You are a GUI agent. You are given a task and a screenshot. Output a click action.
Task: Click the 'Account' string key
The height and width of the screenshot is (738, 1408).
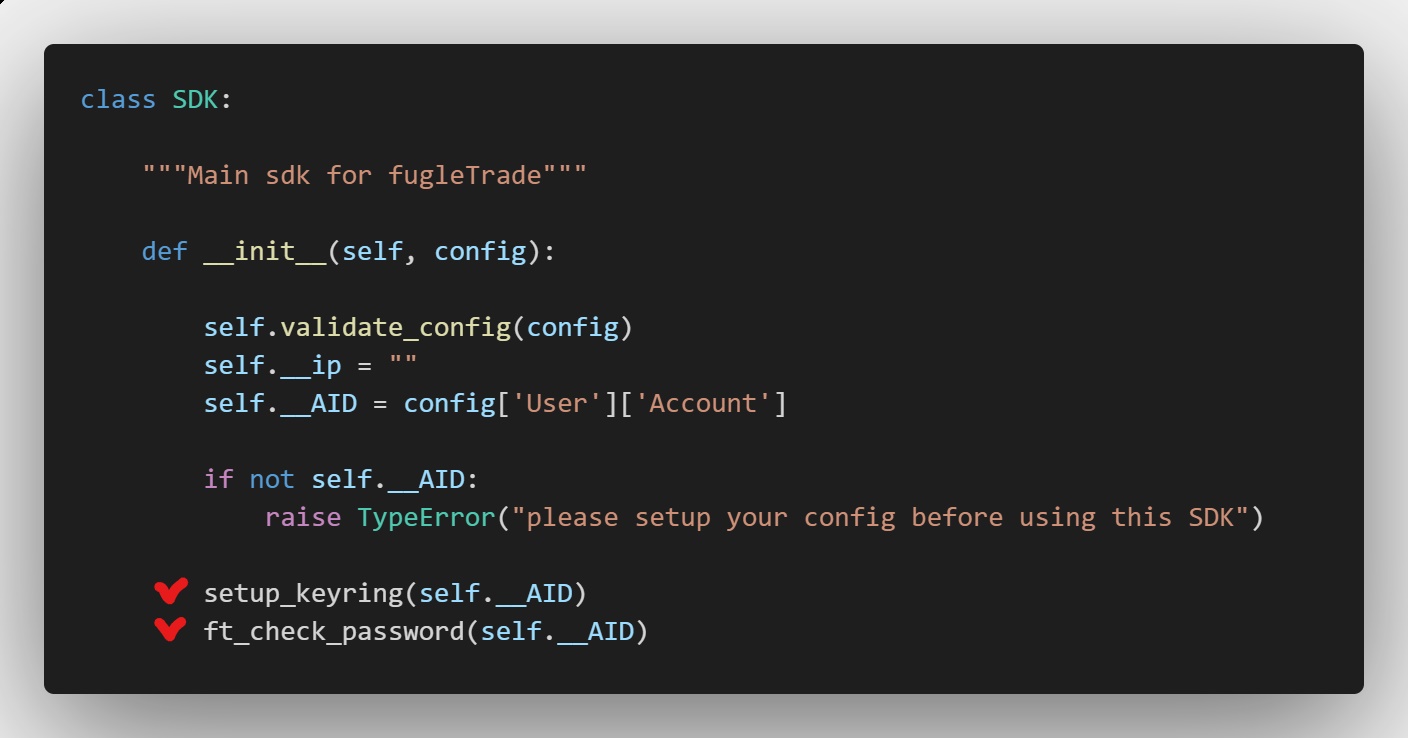click(x=703, y=403)
